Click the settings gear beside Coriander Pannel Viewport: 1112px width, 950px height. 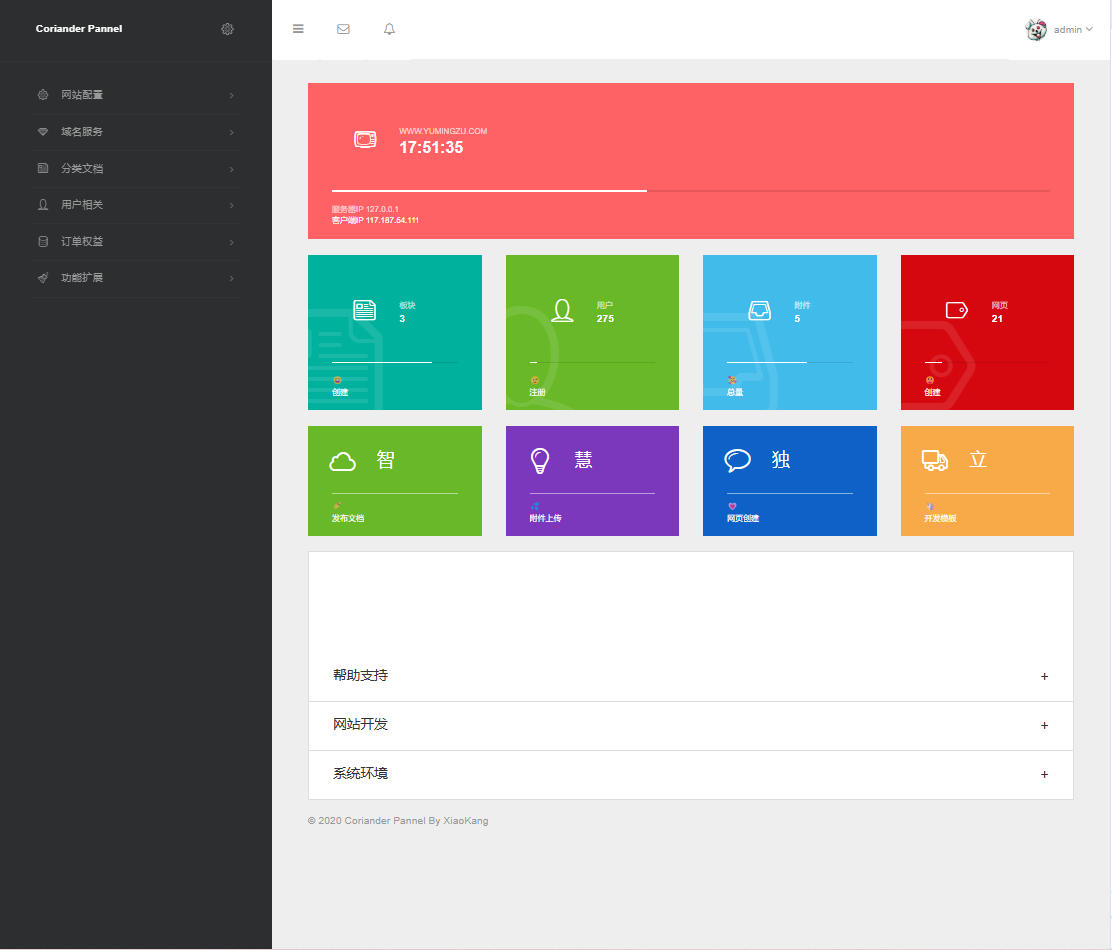click(227, 29)
